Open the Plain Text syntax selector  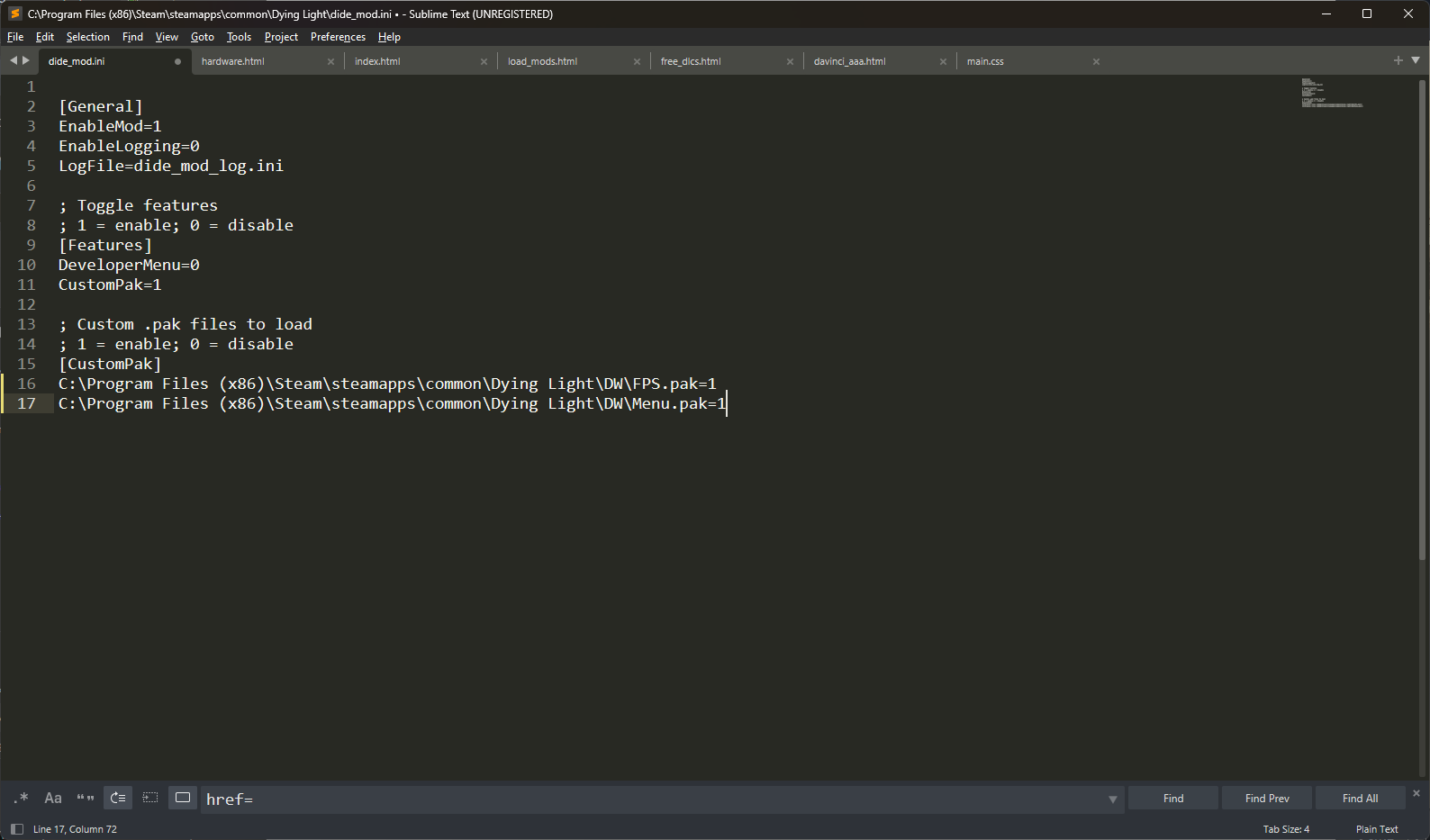[1377, 829]
